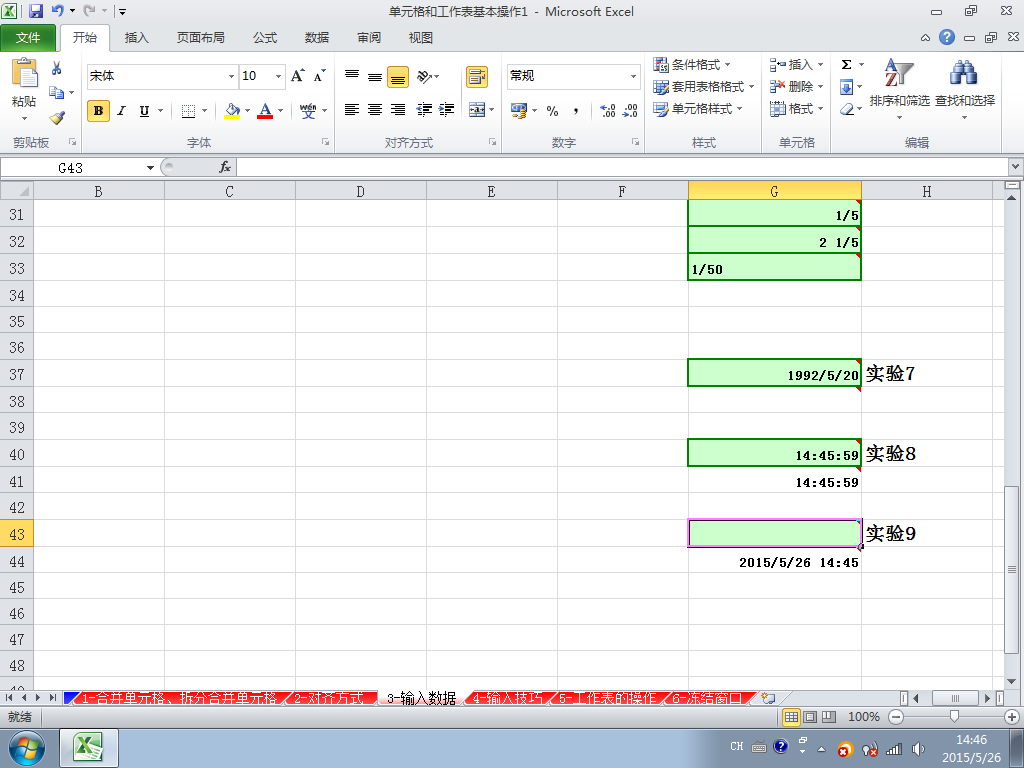Screen dimensions: 1024x768
Task: Click the insert function fx icon
Action: coord(225,168)
